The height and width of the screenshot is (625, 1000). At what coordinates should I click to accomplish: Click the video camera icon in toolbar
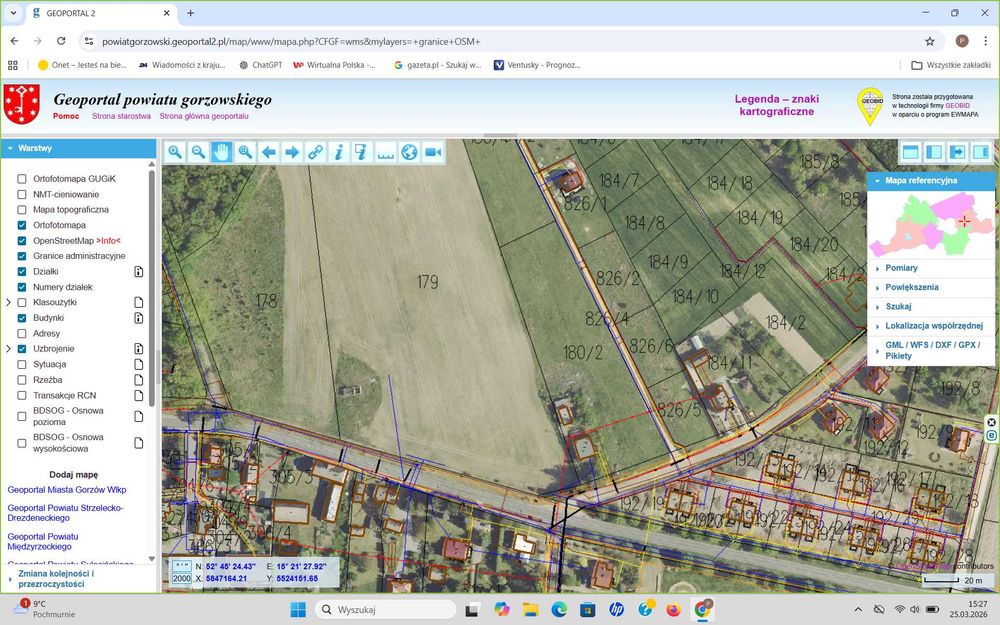point(433,152)
